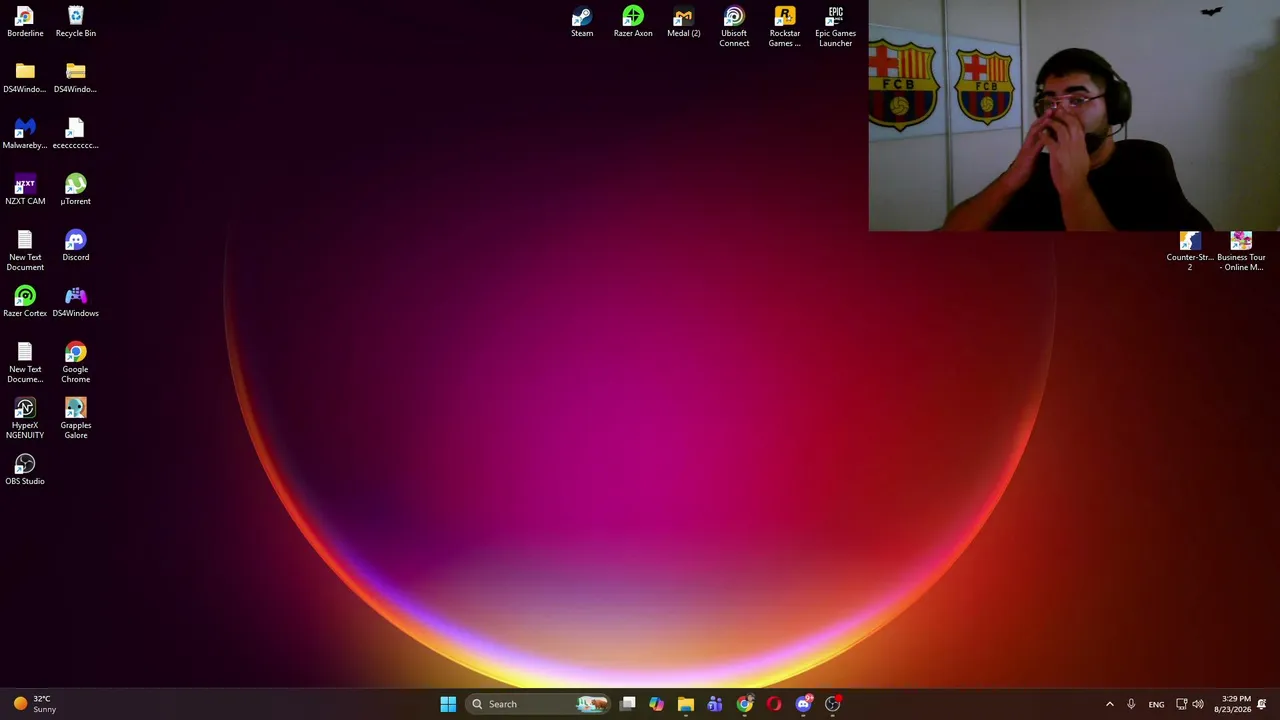The width and height of the screenshot is (1280, 720).
Task: Open the ENG language switcher
Action: coord(1156,704)
